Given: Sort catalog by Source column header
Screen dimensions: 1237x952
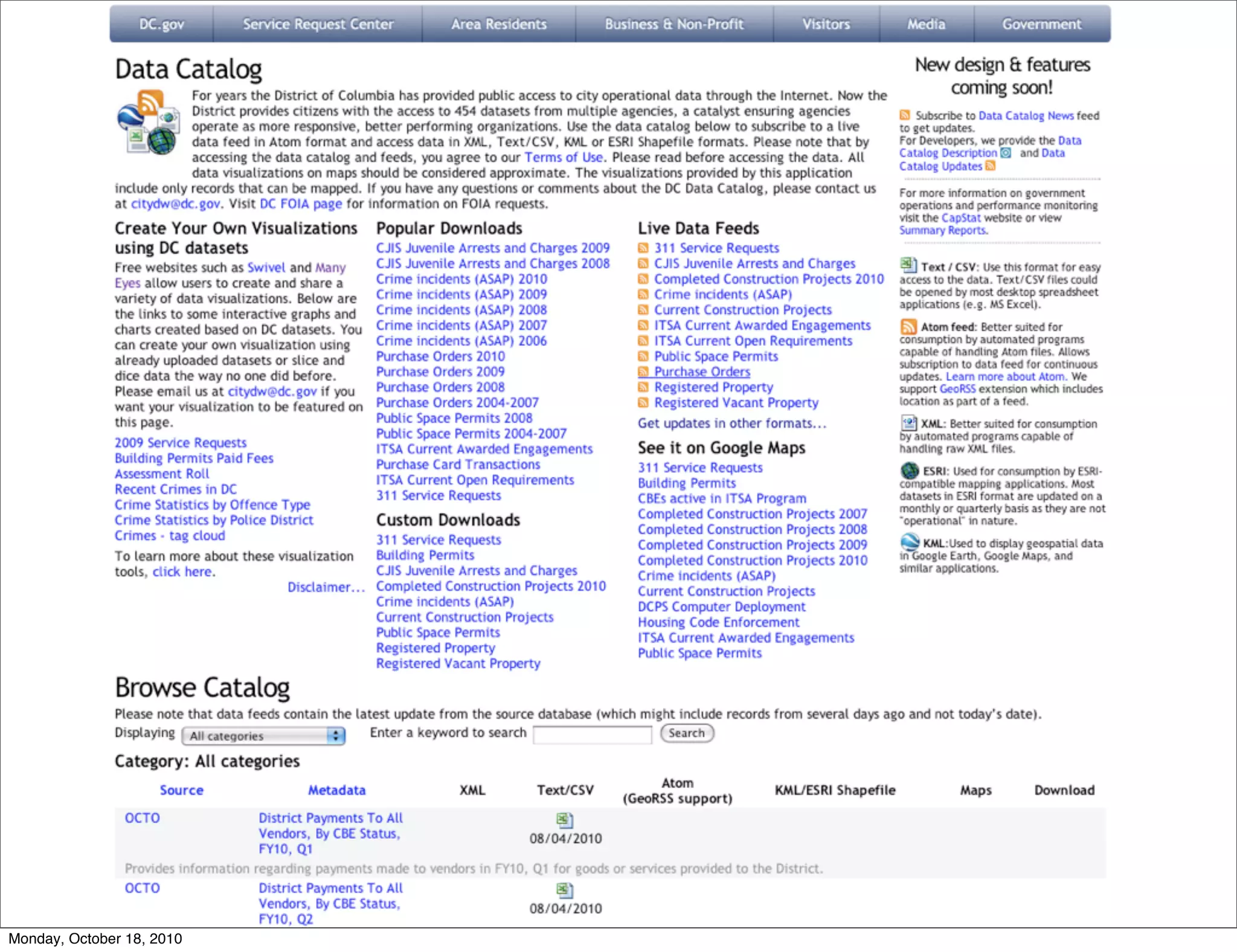Looking at the screenshot, I should (181, 790).
